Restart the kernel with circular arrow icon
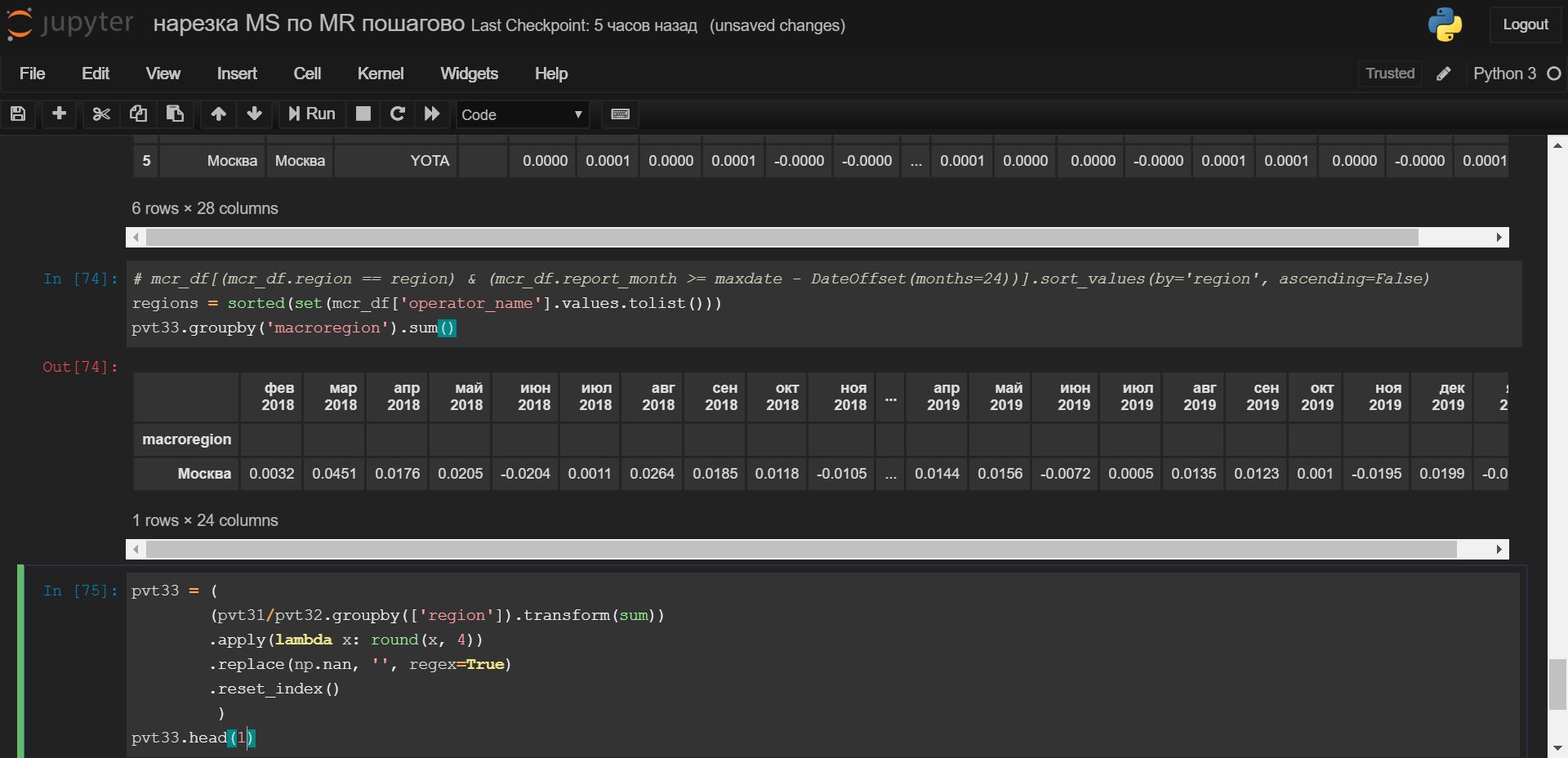 pyautogui.click(x=398, y=114)
